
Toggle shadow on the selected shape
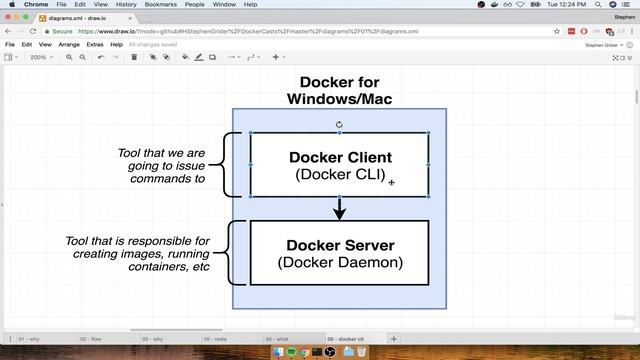(x=212, y=57)
